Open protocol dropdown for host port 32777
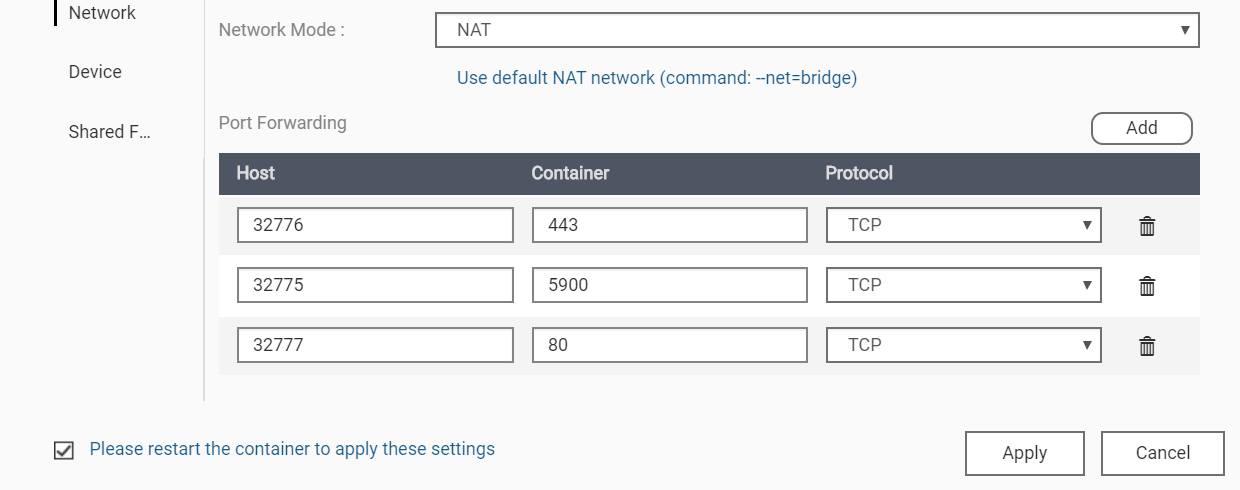The width and height of the screenshot is (1240, 490). coord(963,345)
